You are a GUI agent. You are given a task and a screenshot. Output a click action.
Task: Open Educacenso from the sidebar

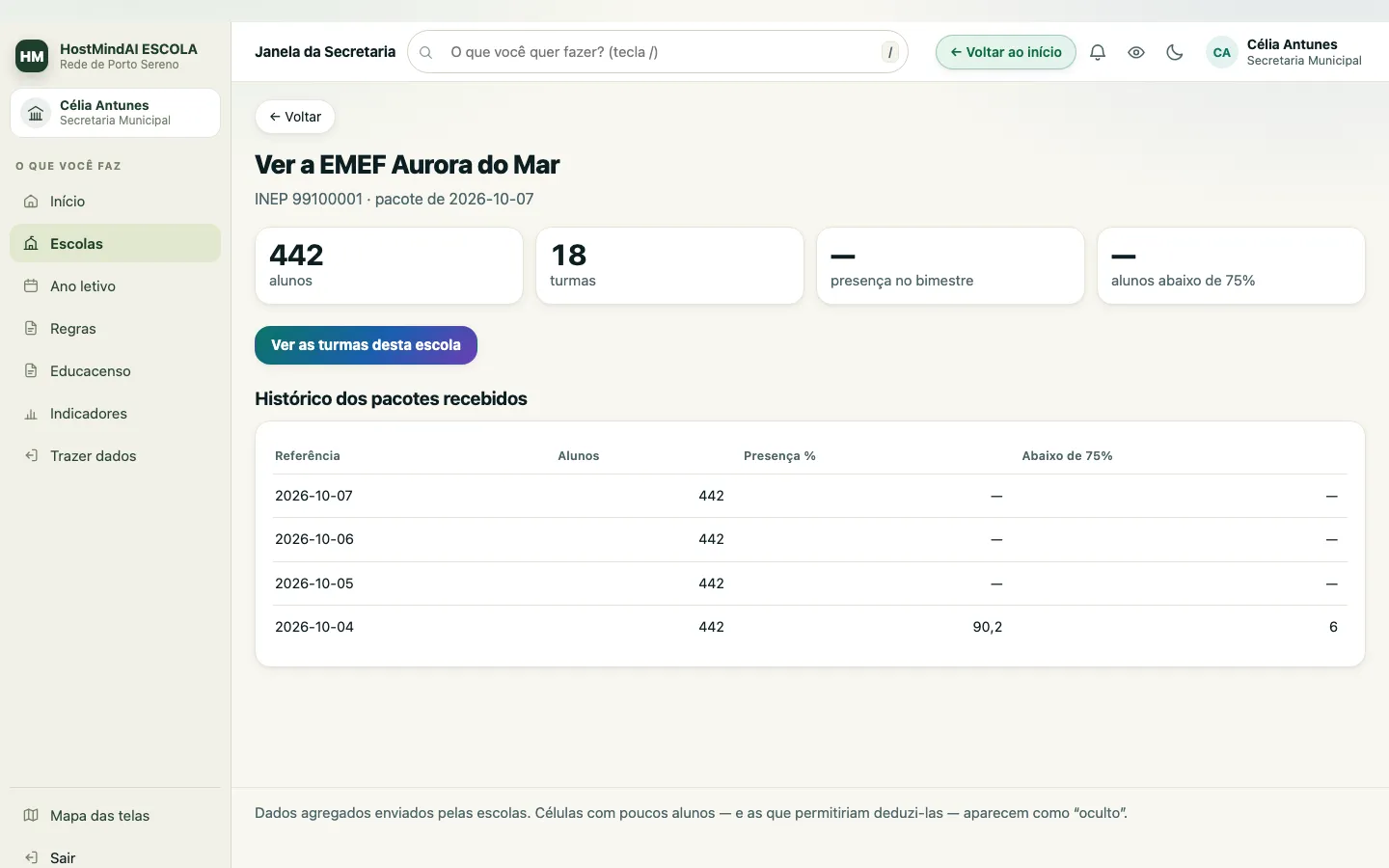115,371
